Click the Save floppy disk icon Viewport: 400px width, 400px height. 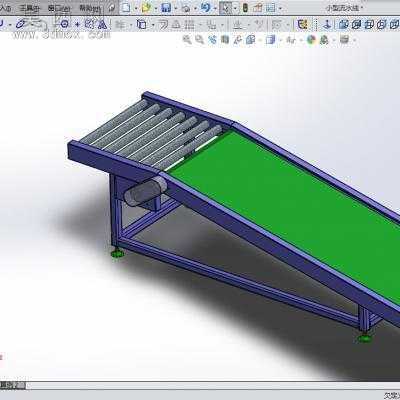point(166,7)
